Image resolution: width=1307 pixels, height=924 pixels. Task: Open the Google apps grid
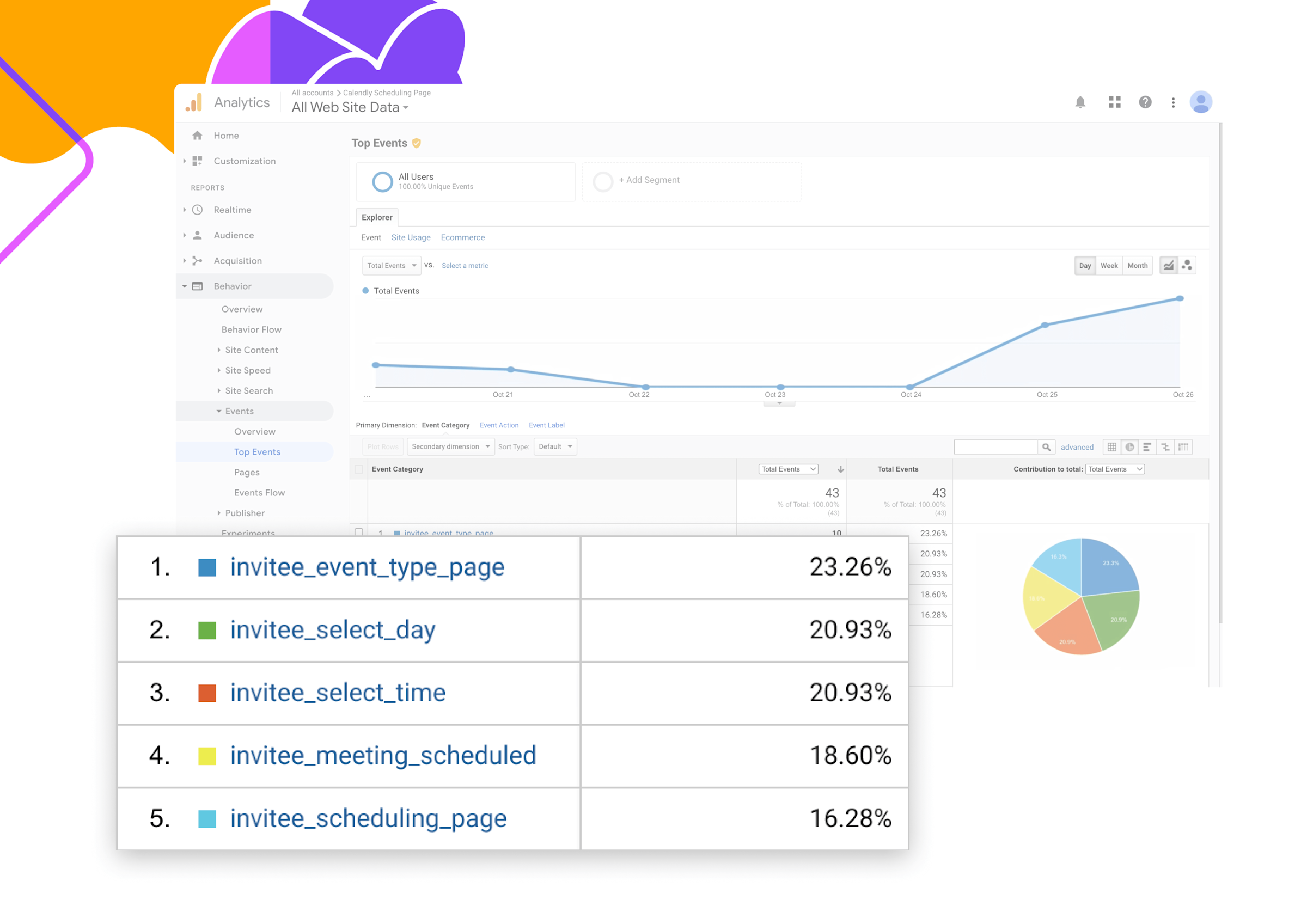(1114, 102)
